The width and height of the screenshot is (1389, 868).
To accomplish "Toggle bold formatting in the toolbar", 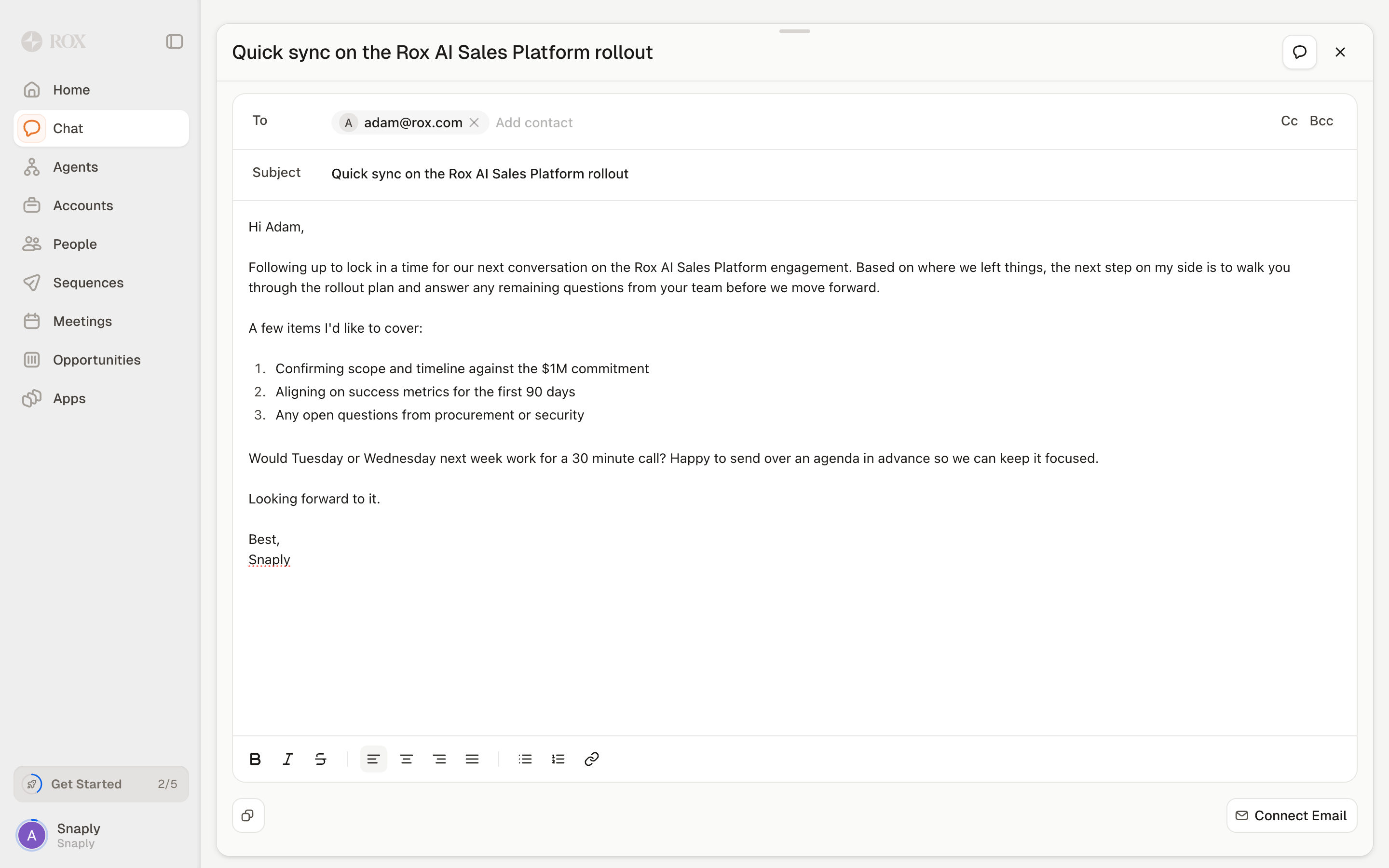I will click(x=256, y=759).
